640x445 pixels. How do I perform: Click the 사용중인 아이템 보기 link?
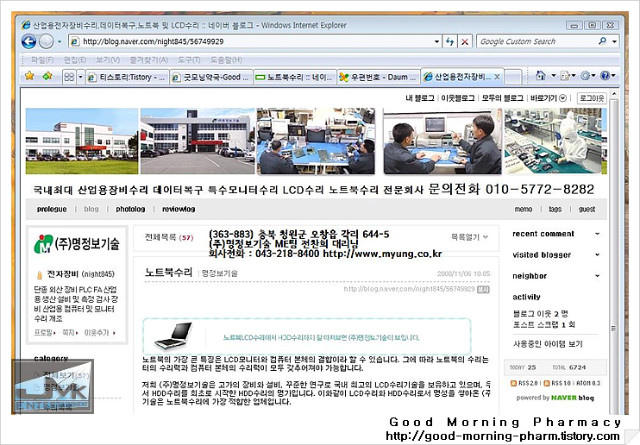[548, 344]
